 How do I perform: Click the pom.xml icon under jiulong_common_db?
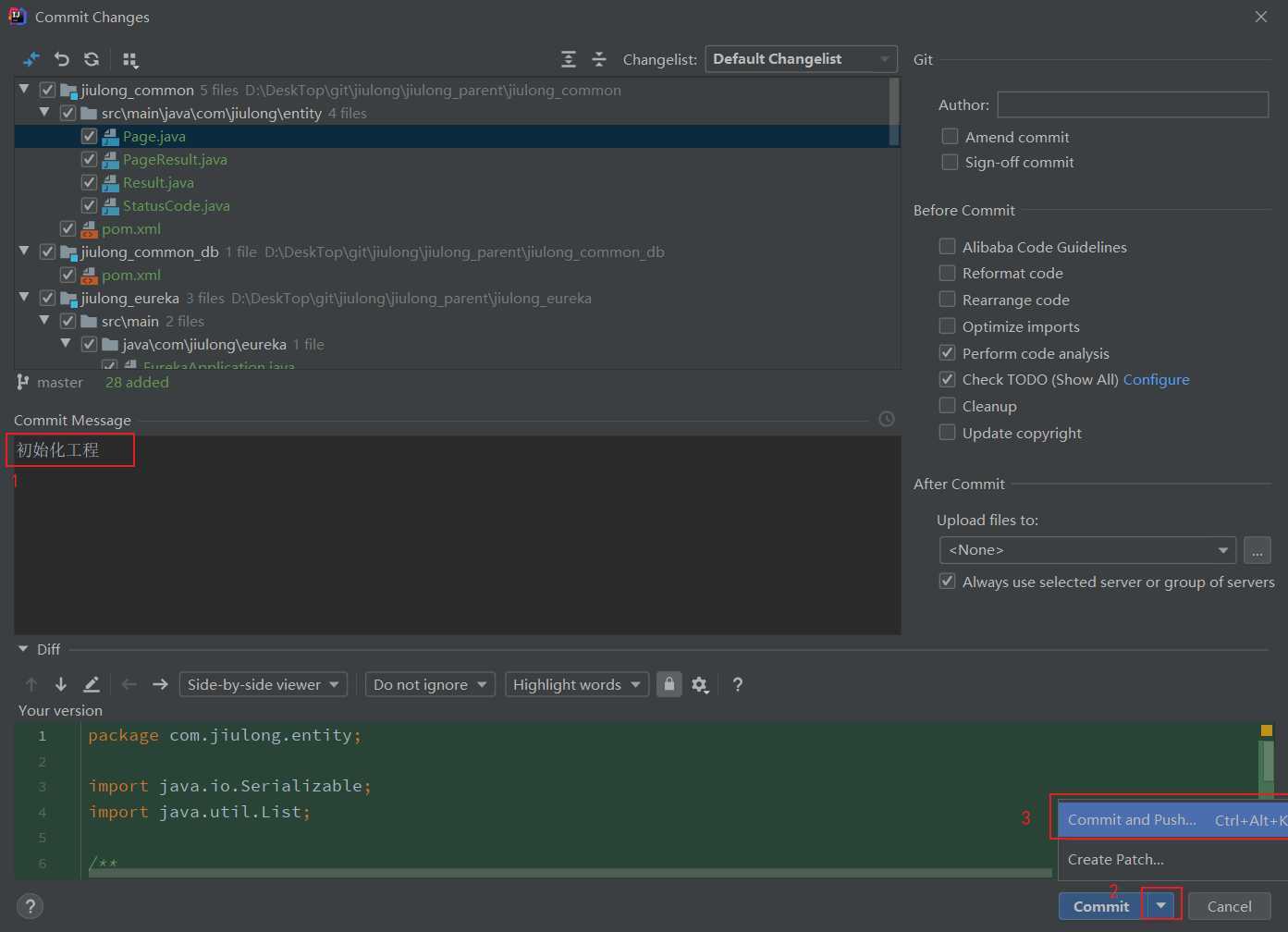pos(89,276)
